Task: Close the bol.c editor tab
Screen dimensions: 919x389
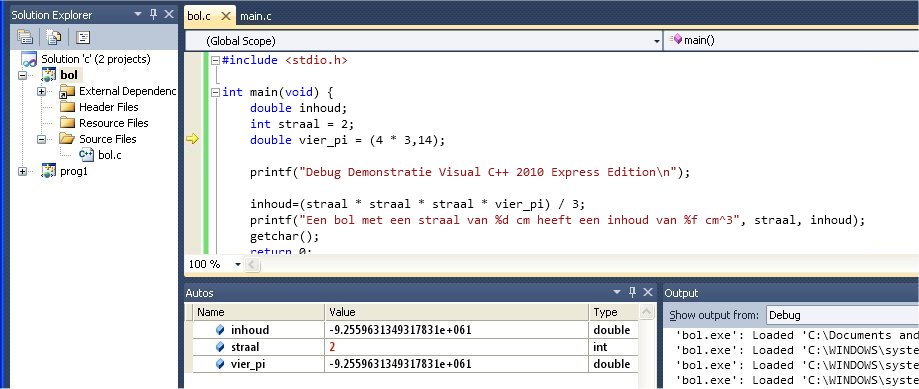Action: click(226, 16)
